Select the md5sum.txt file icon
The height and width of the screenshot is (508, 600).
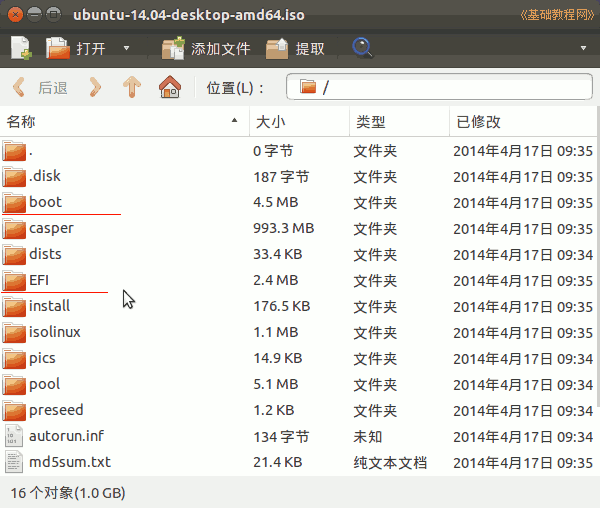pyautogui.click(x=14, y=462)
